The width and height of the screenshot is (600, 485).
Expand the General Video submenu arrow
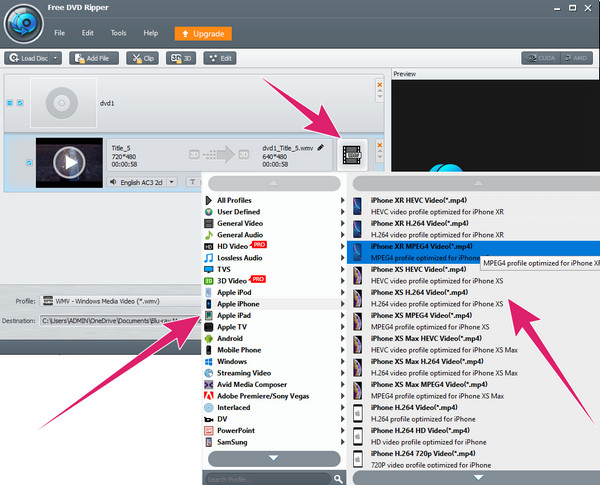(x=342, y=223)
